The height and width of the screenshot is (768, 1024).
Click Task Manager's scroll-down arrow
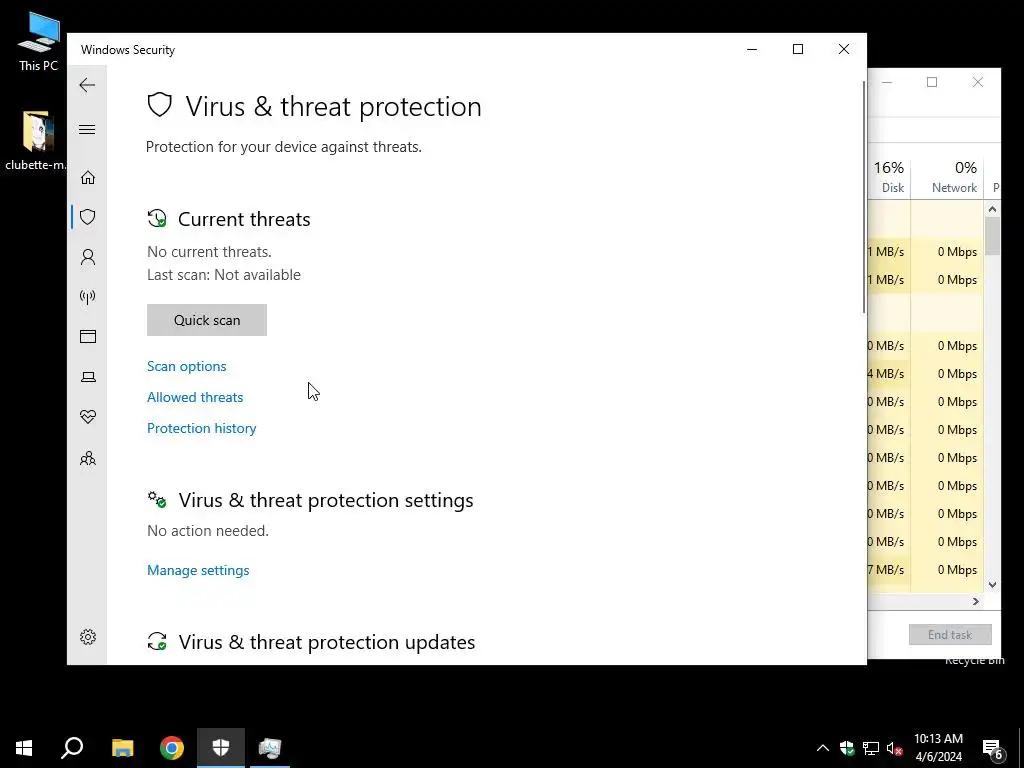click(992, 585)
